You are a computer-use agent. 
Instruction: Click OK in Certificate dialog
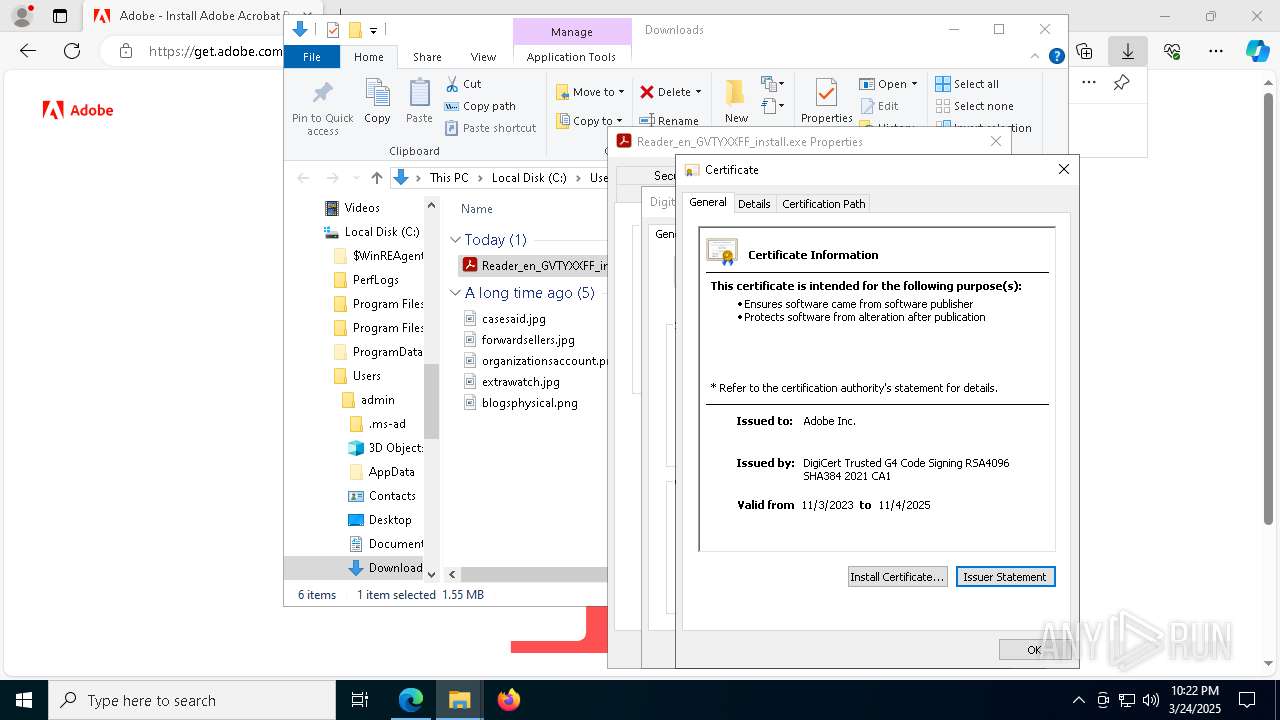1034,650
